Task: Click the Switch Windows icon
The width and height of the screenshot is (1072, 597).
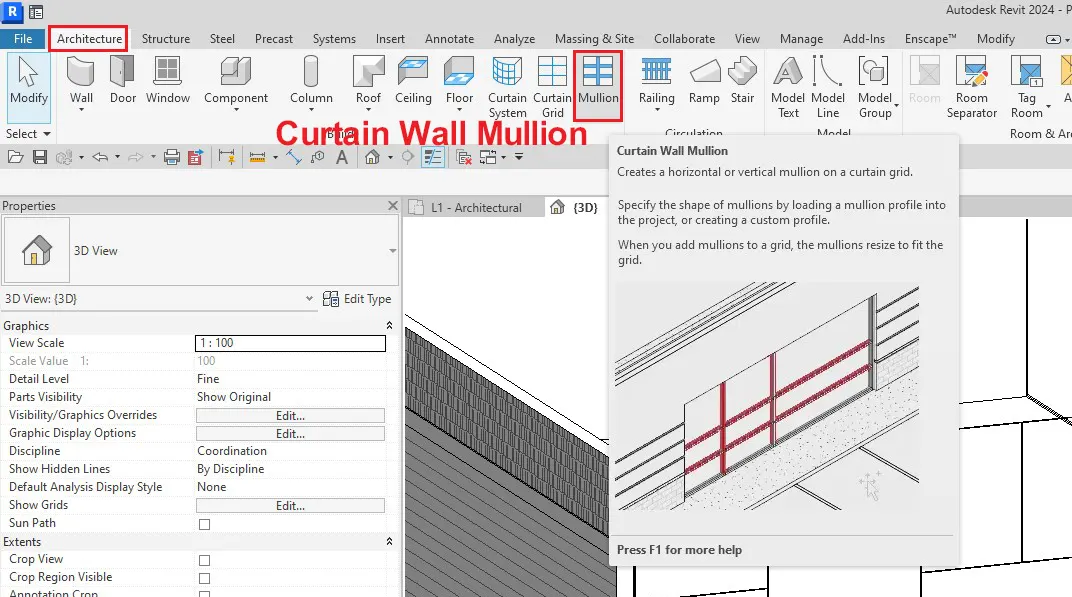Action: (488, 157)
